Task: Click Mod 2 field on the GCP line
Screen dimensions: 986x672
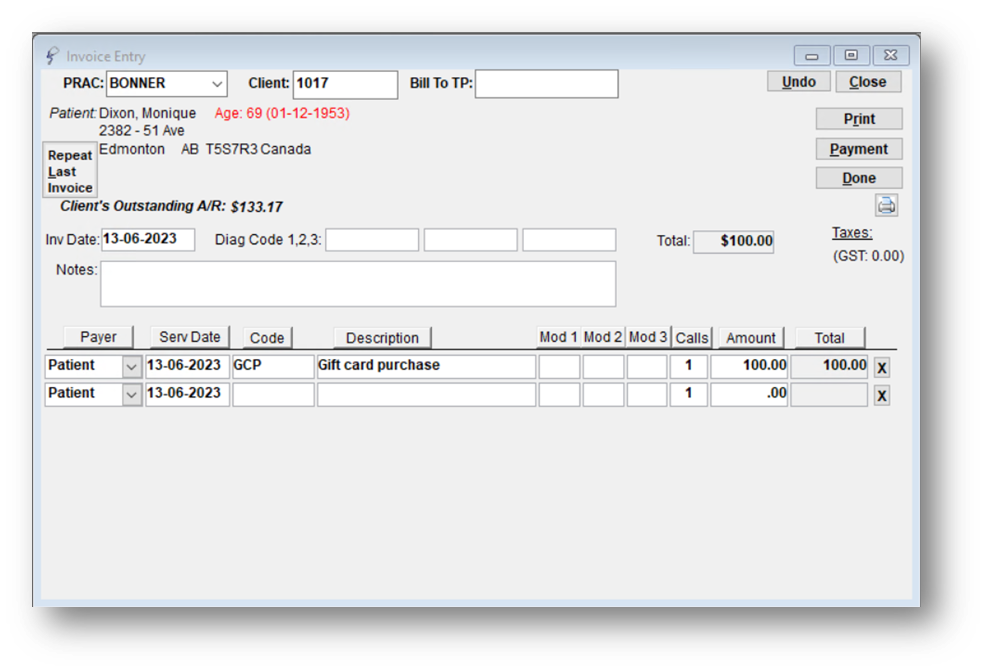Action: click(x=603, y=366)
